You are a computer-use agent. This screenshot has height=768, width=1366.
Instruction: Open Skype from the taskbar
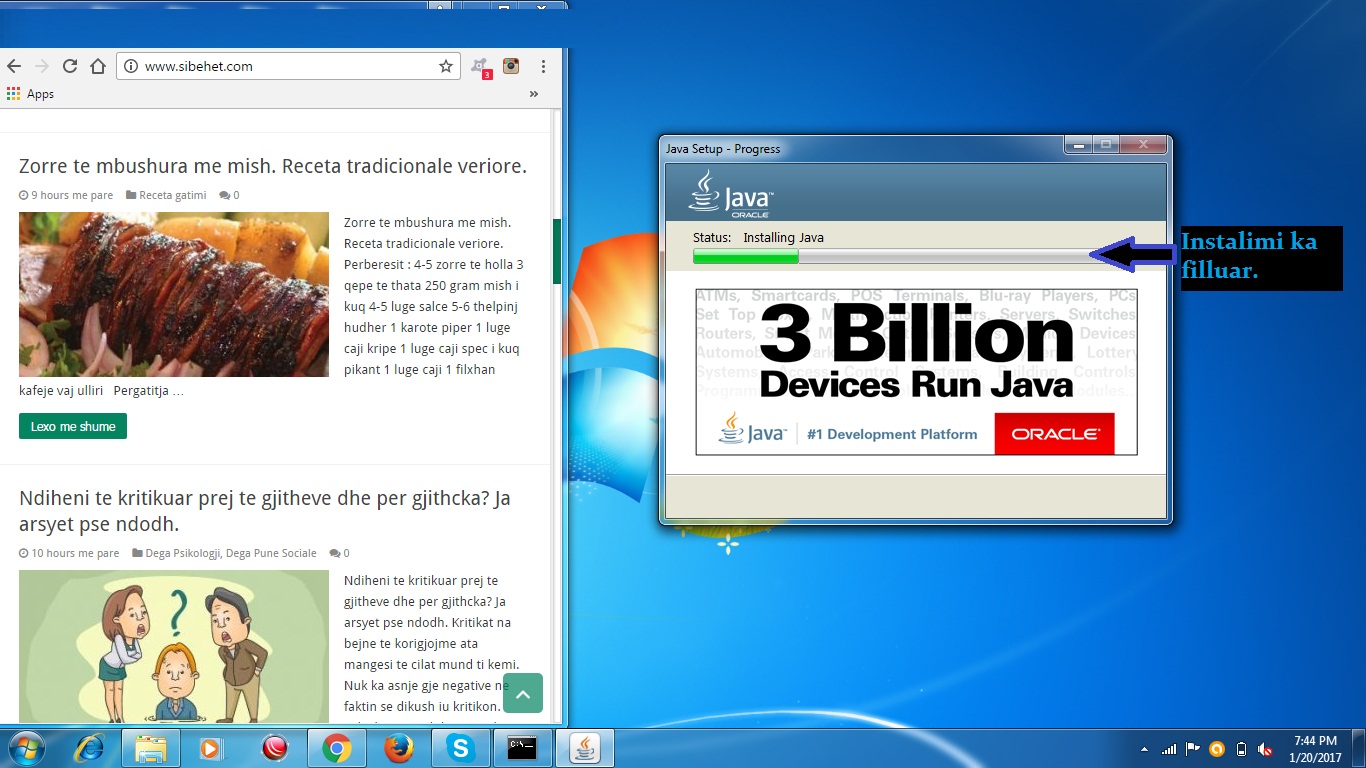[x=461, y=748]
